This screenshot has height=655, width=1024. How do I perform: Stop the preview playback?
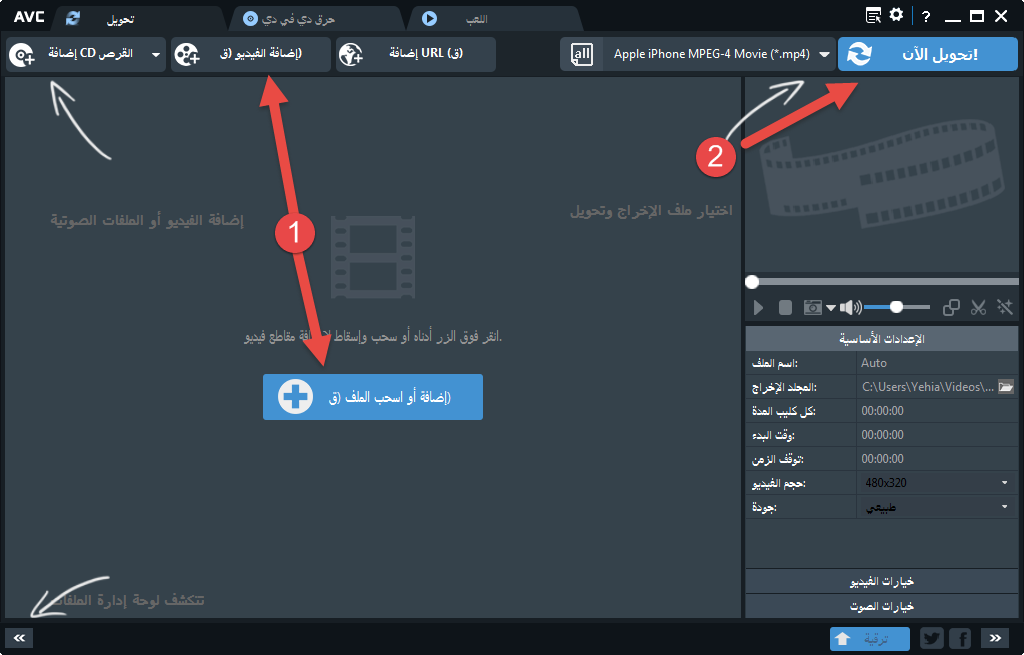[x=786, y=308]
